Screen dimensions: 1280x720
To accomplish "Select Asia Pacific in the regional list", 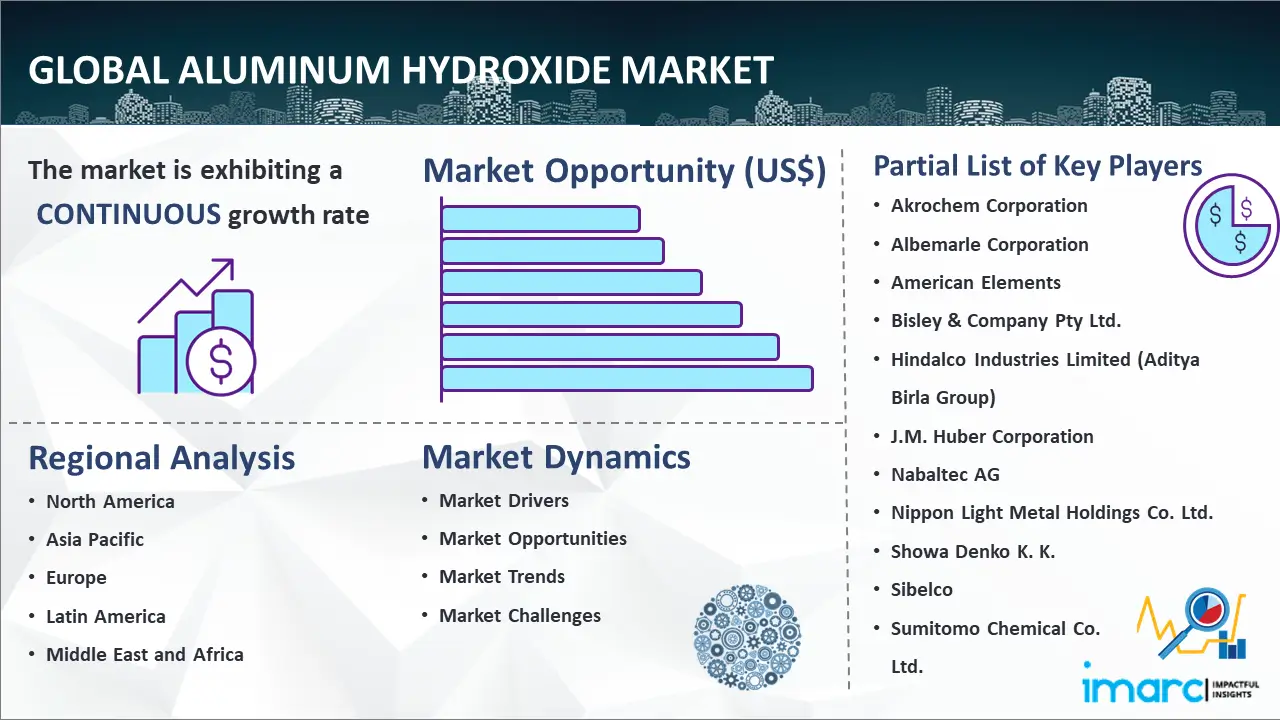I will 95,539.
